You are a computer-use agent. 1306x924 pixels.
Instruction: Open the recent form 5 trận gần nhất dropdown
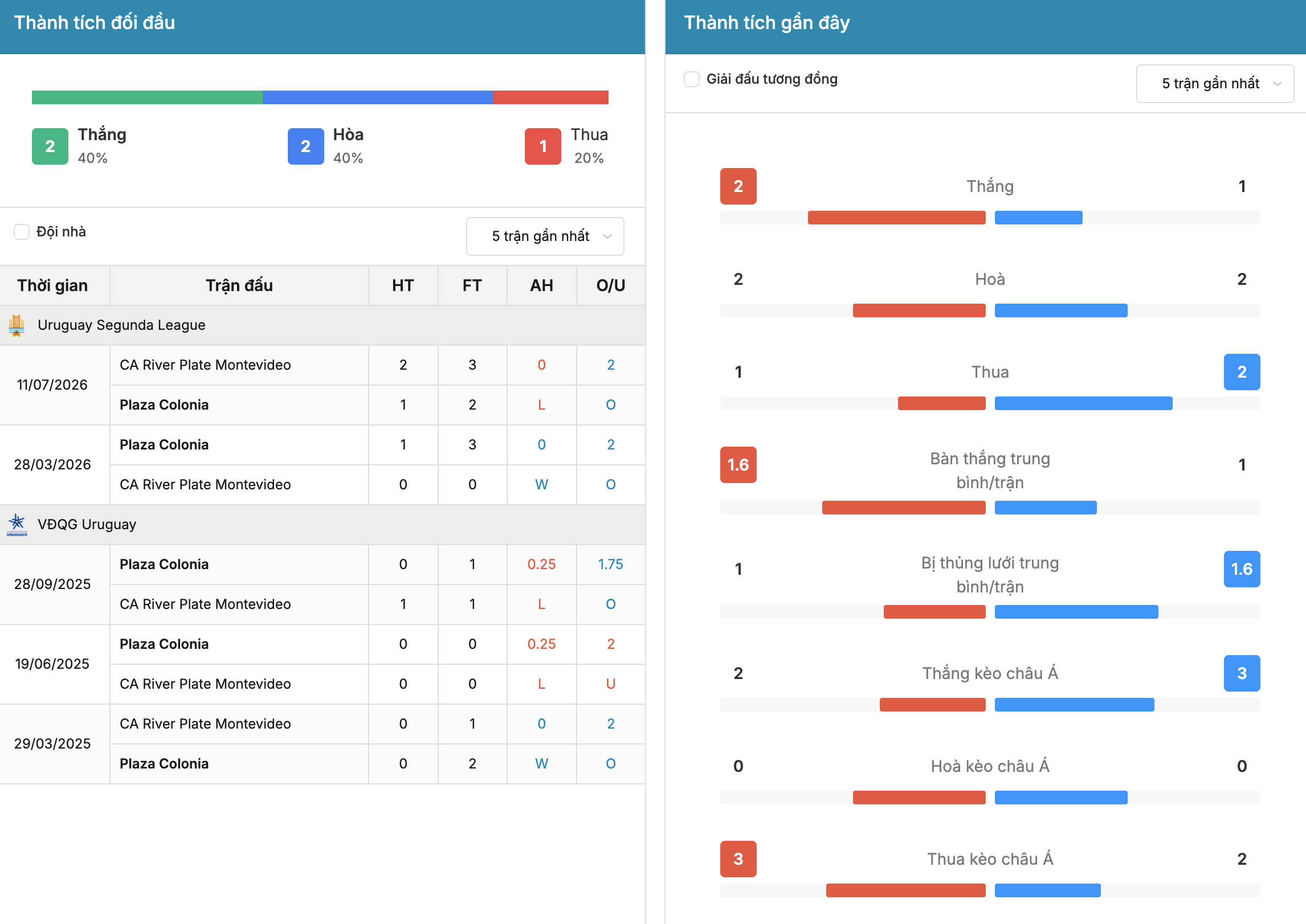coord(1215,84)
